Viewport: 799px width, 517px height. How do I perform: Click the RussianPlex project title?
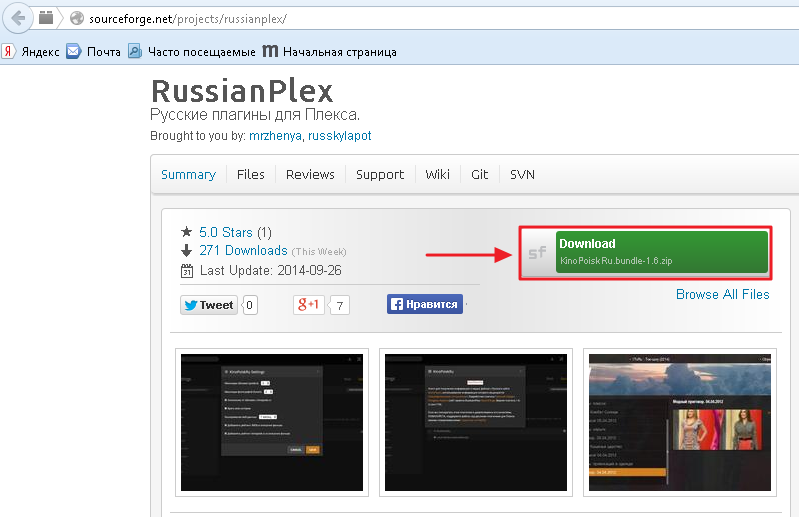[242, 91]
